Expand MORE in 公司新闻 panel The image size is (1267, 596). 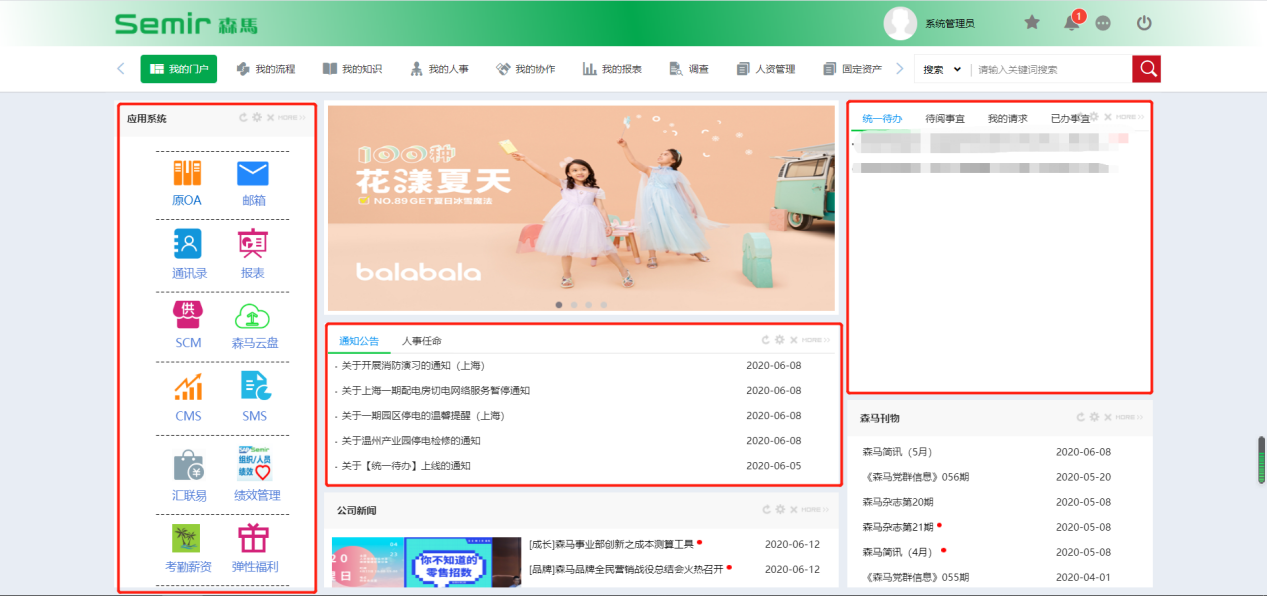point(815,509)
